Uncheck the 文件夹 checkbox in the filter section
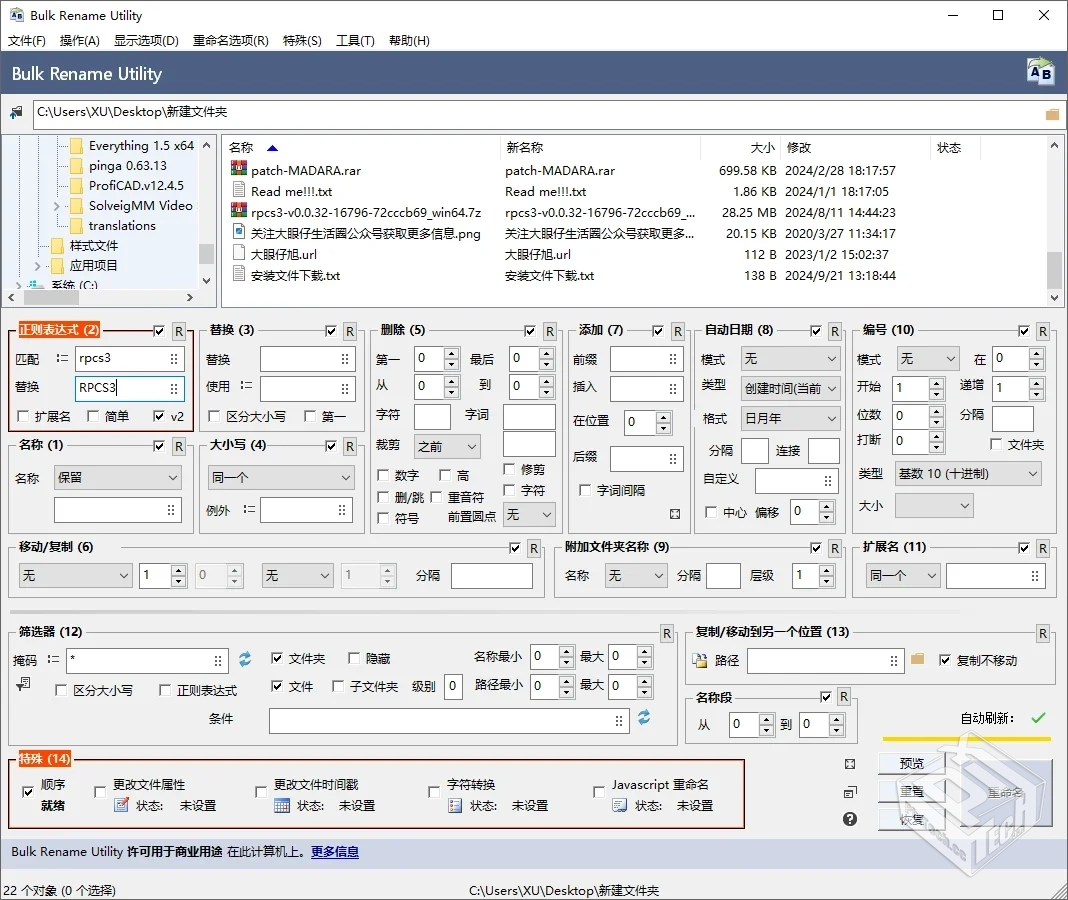Viewport: 1068px width, 900px height. point(277,658)
